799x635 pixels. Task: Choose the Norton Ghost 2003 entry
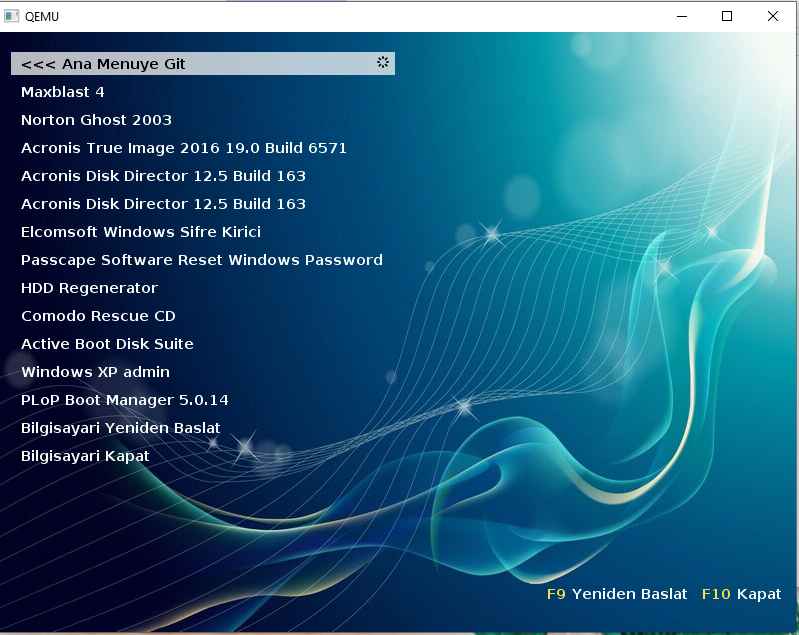(96, 120)
